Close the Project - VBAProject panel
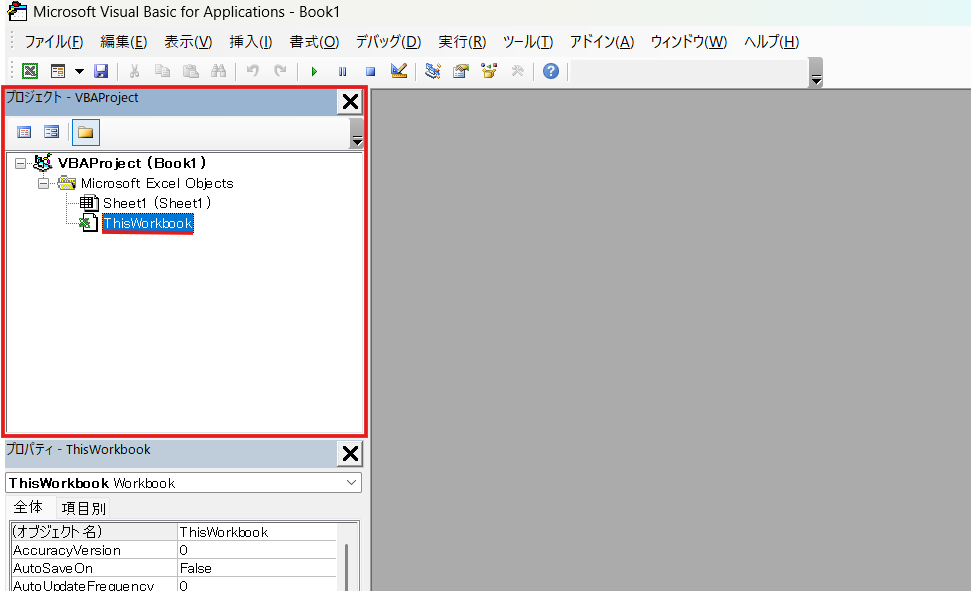The width and height of the screenshot is (971, 591). 350,102
